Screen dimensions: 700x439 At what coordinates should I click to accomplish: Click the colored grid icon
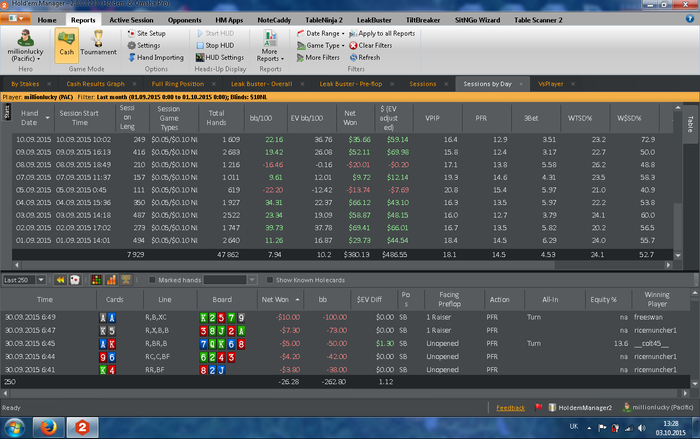[96, 280]
